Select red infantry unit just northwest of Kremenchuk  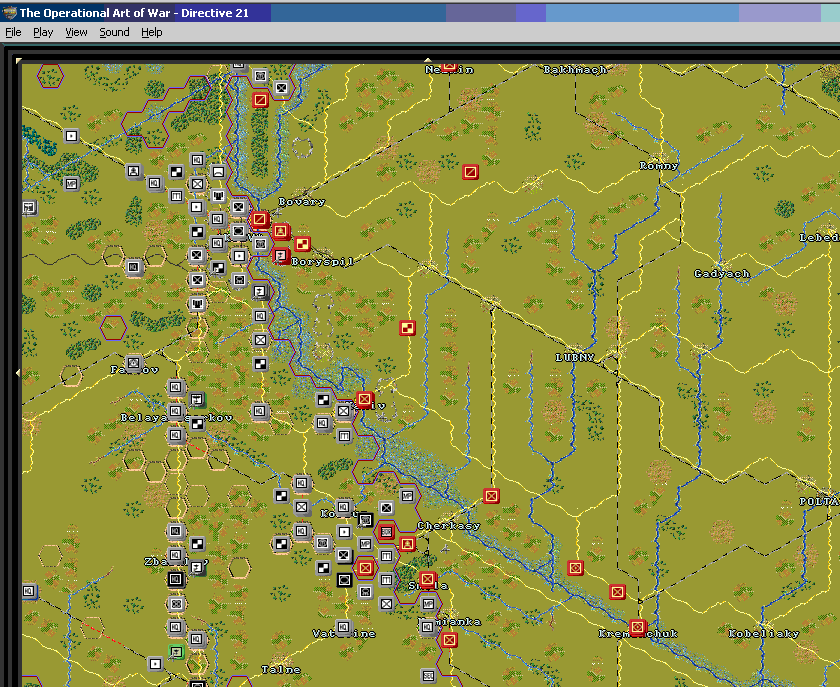coord(617,592)
